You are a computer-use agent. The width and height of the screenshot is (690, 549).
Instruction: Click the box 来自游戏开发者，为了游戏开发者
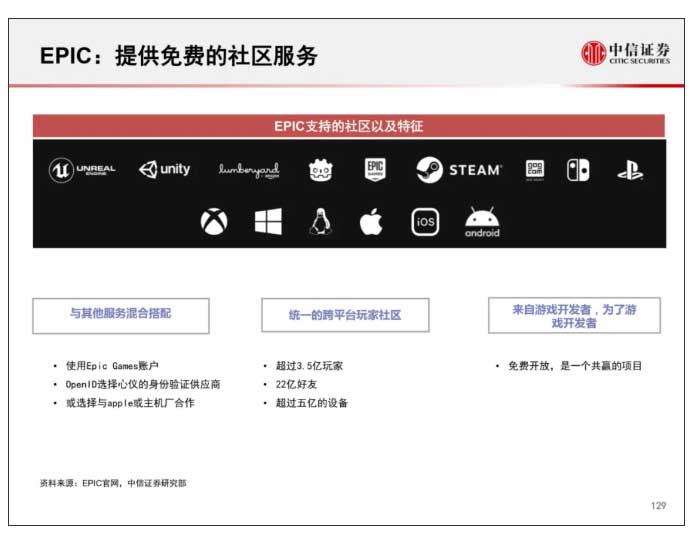574,315
